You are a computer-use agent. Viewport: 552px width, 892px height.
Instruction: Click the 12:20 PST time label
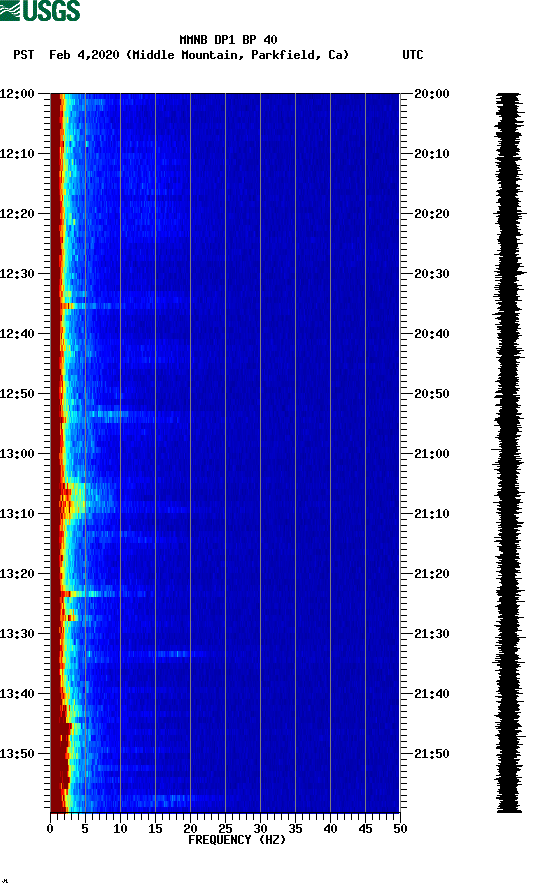pos(17,214)
